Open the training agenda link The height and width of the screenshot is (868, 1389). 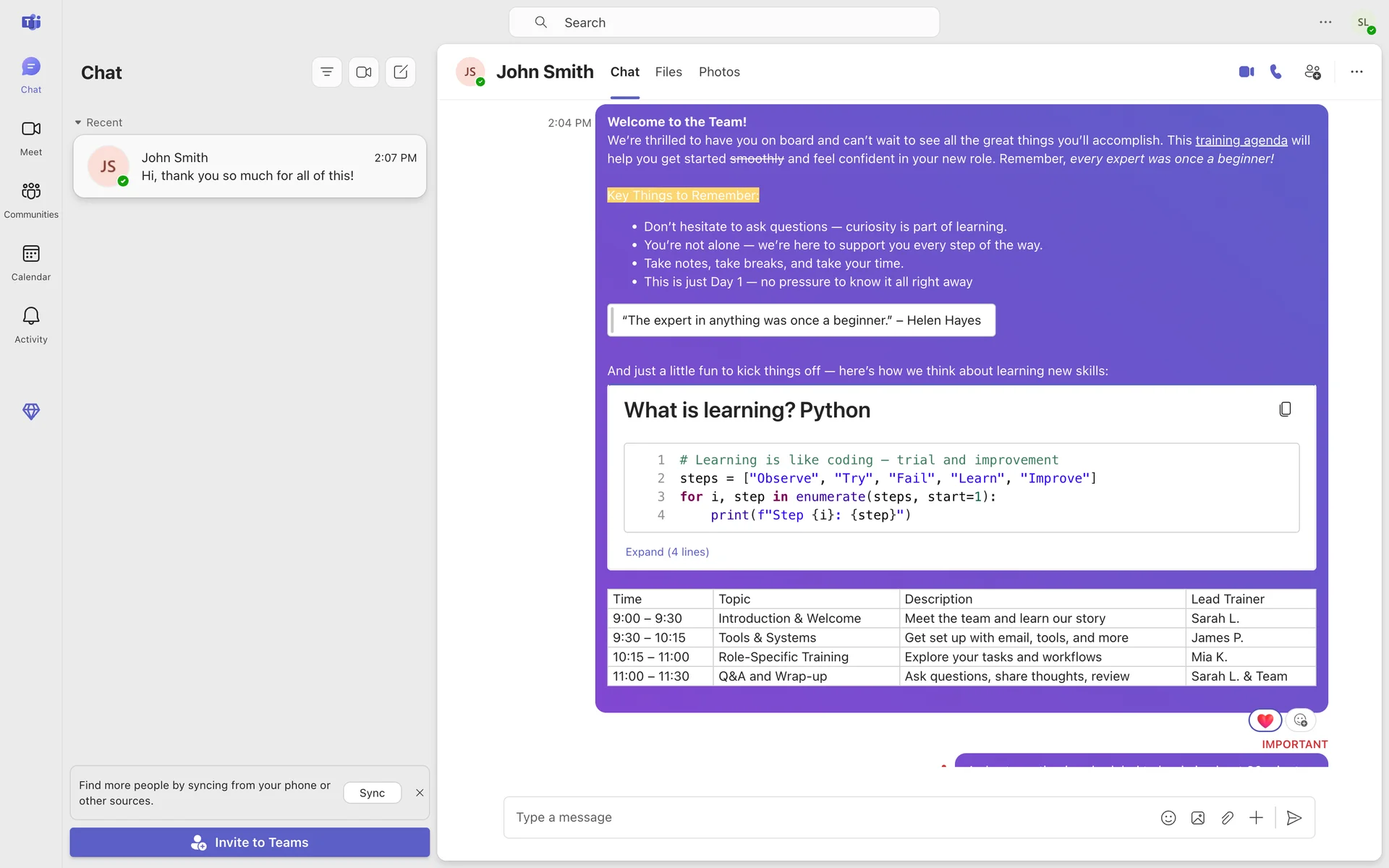pos(1241,140)
